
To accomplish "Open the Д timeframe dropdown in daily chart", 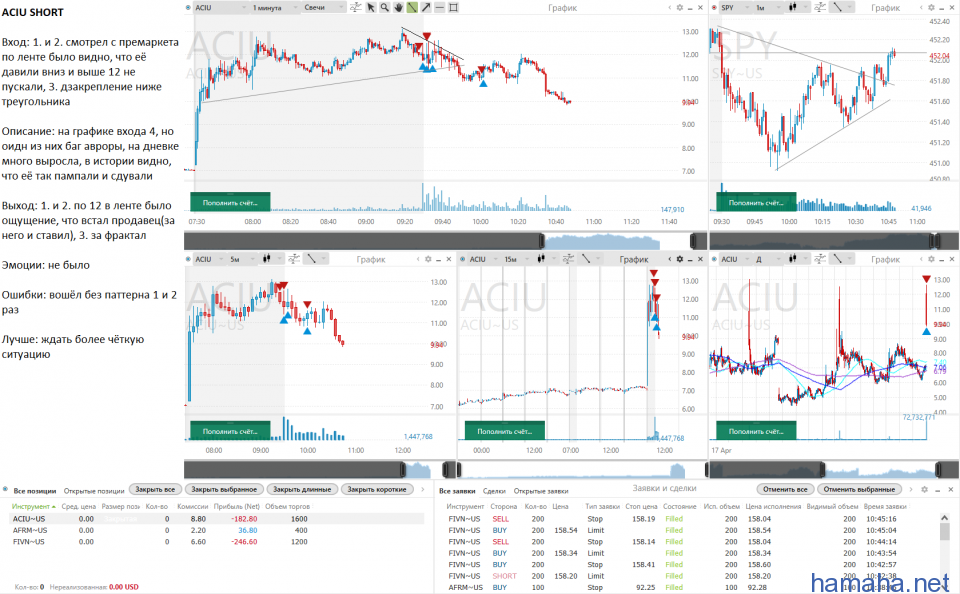I will (x=769, y=259).
